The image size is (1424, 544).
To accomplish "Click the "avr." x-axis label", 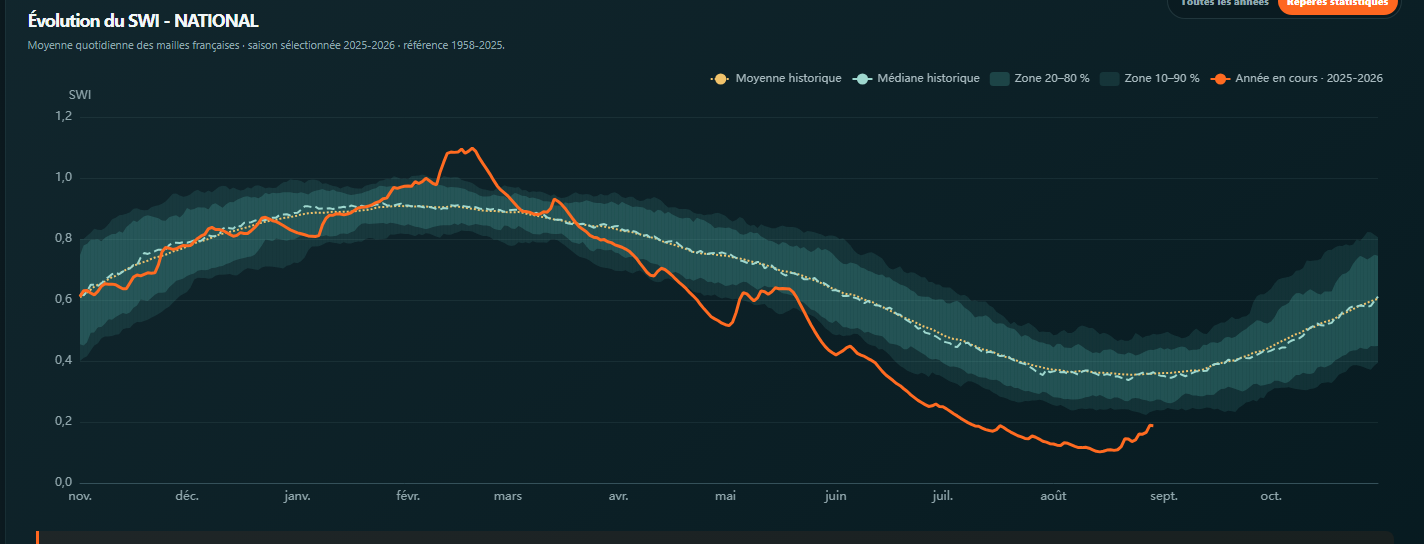I will [x=618, y=496].
